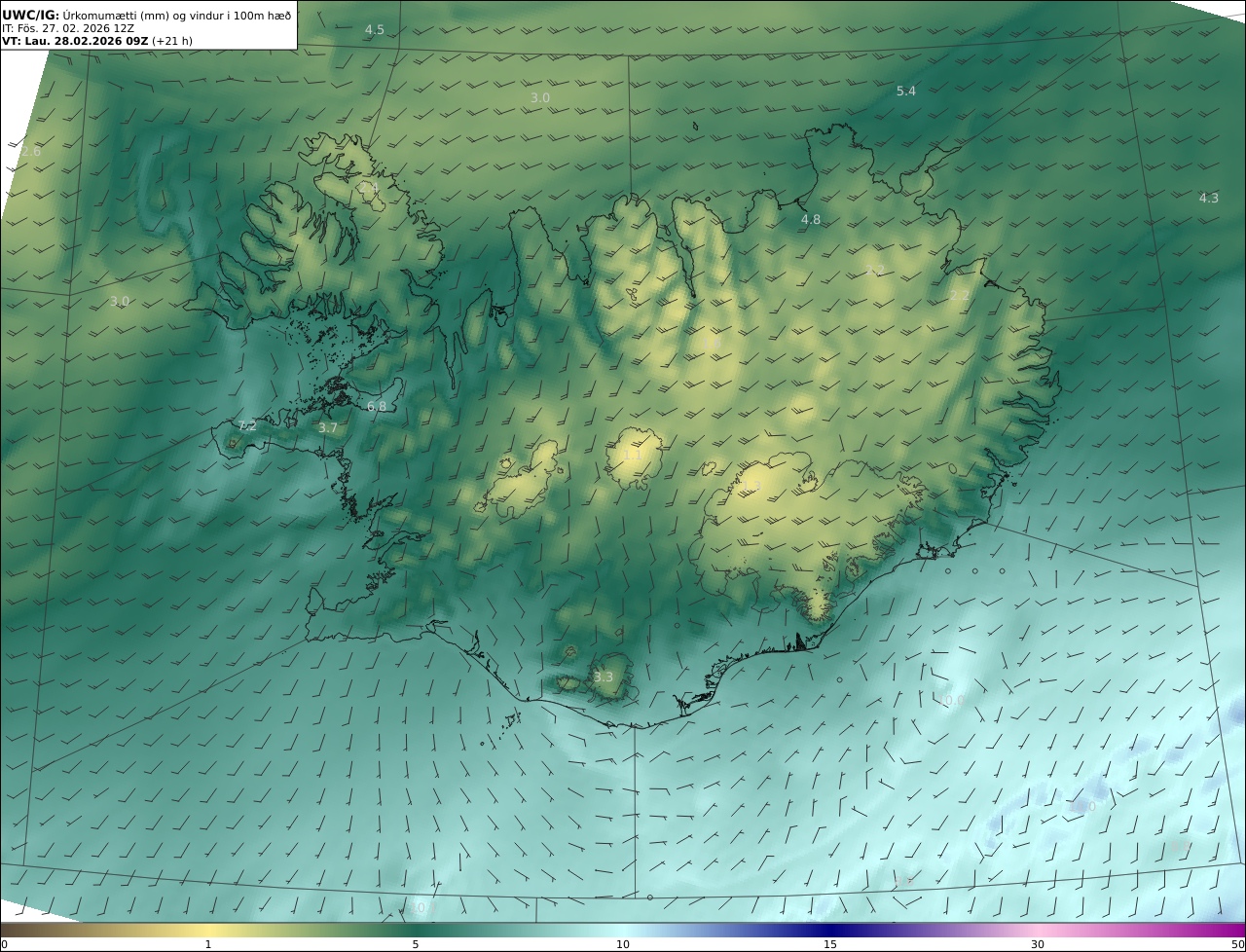
Task: Click the 6.8 value label on the map
Action: (x=377, y=407)
